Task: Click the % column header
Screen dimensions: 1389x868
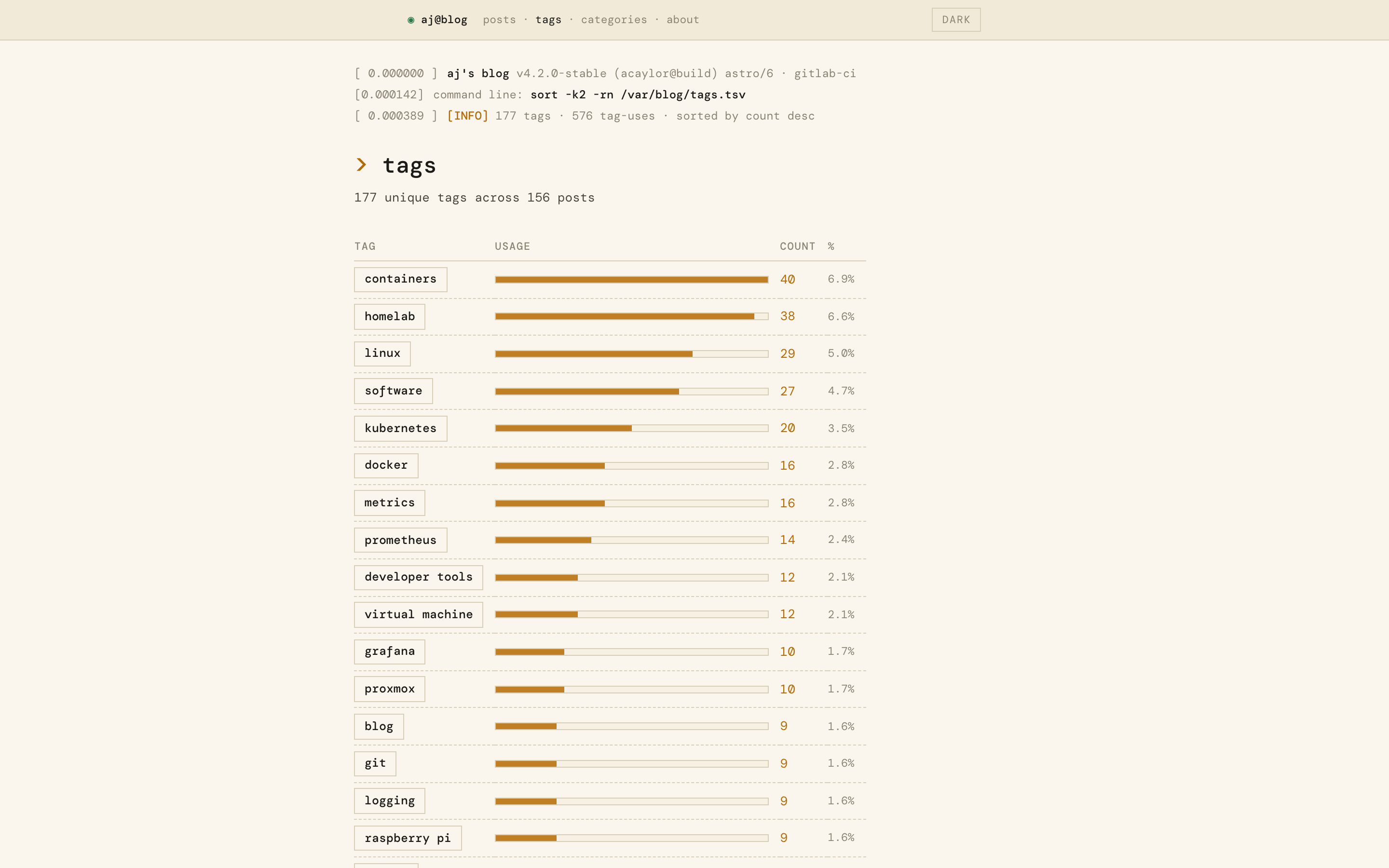Action: [831, 246]
